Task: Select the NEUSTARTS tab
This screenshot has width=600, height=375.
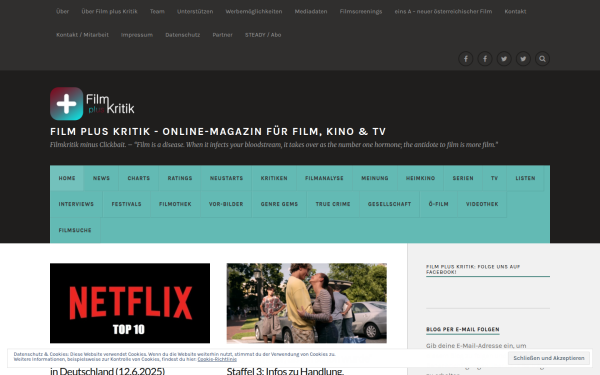Action: (x=227, y=178)
